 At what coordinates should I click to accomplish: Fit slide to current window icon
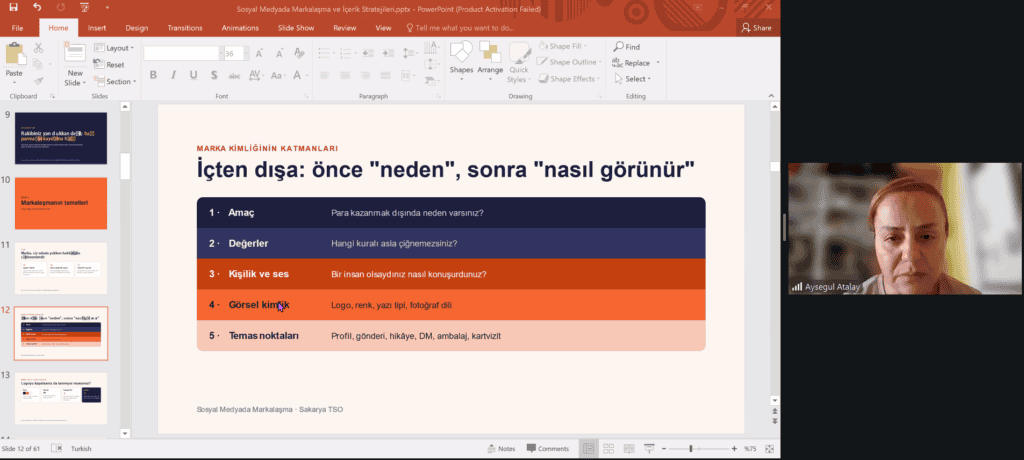pos(769,449)
